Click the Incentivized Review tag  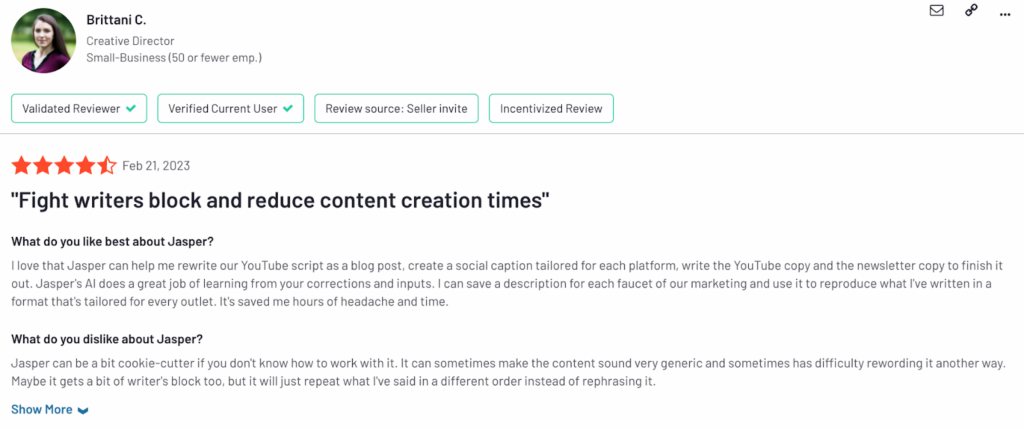point(551,108)
